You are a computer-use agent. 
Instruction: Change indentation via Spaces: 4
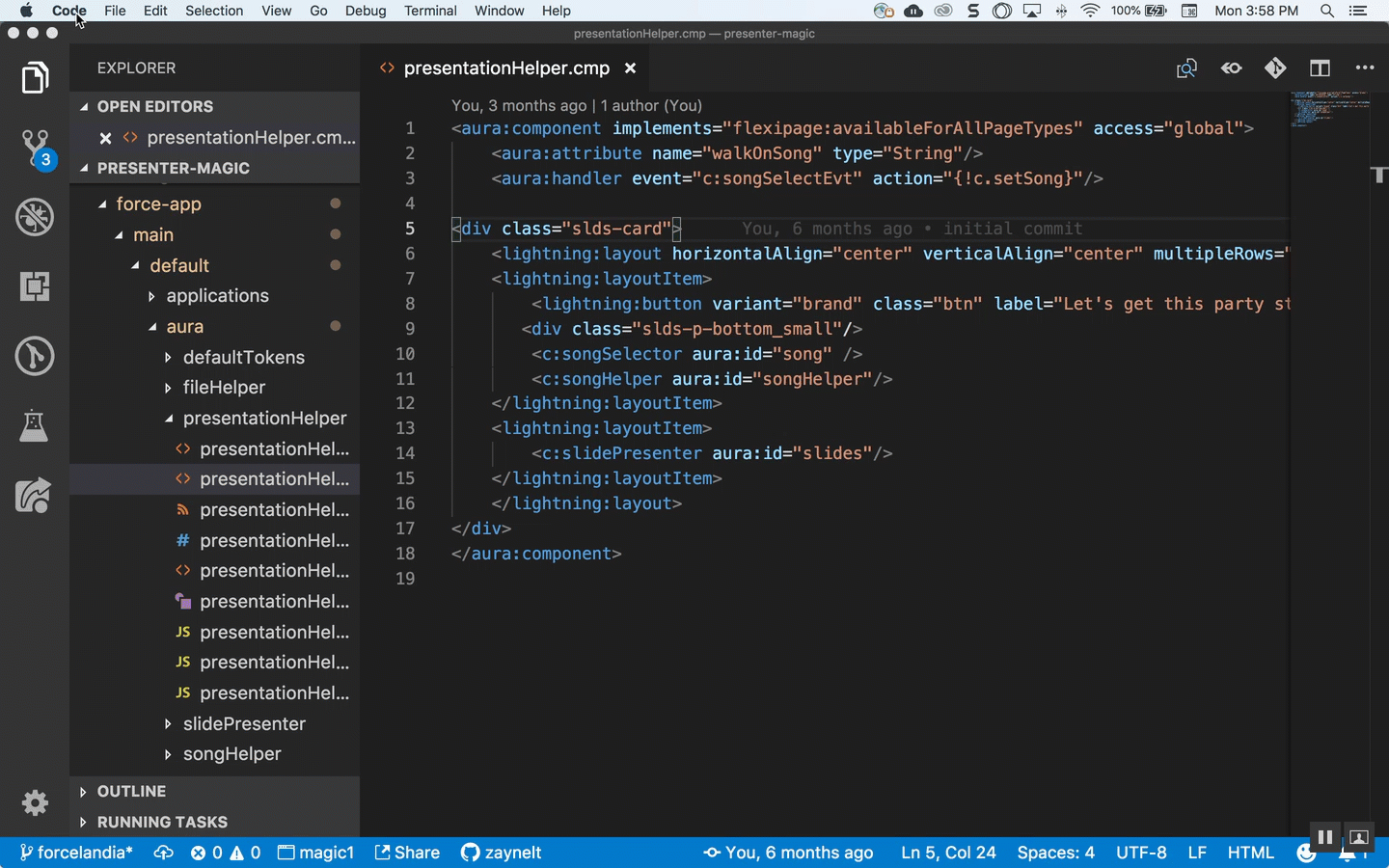point(1055,853)
